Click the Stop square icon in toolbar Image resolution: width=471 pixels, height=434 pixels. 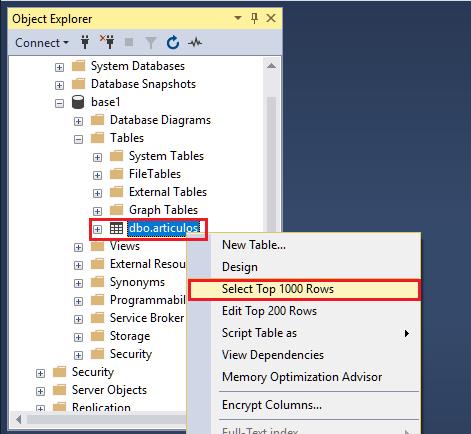pyautogui.click(x=129, y=42)
